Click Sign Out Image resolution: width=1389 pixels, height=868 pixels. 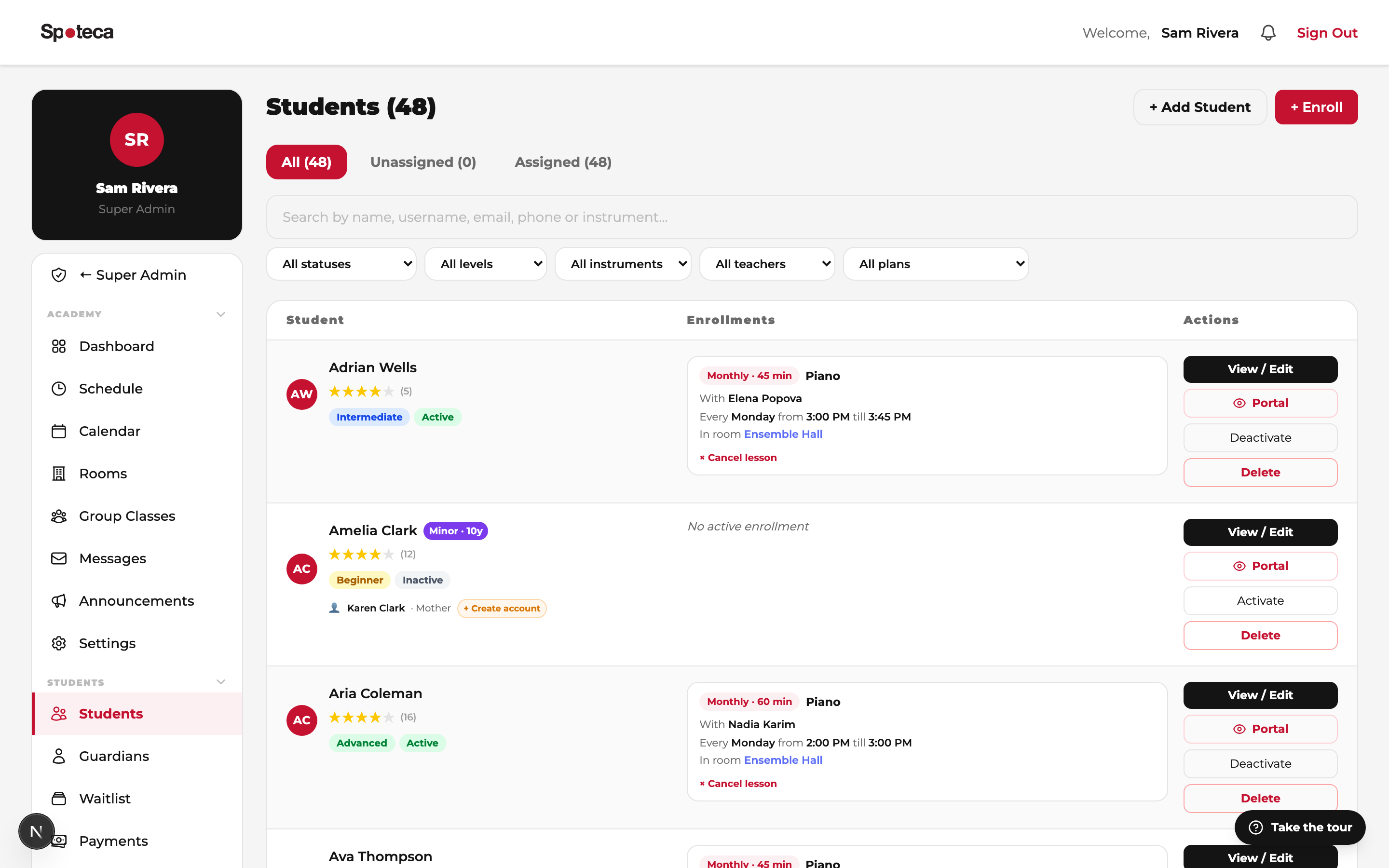(x=1327, y=33)
